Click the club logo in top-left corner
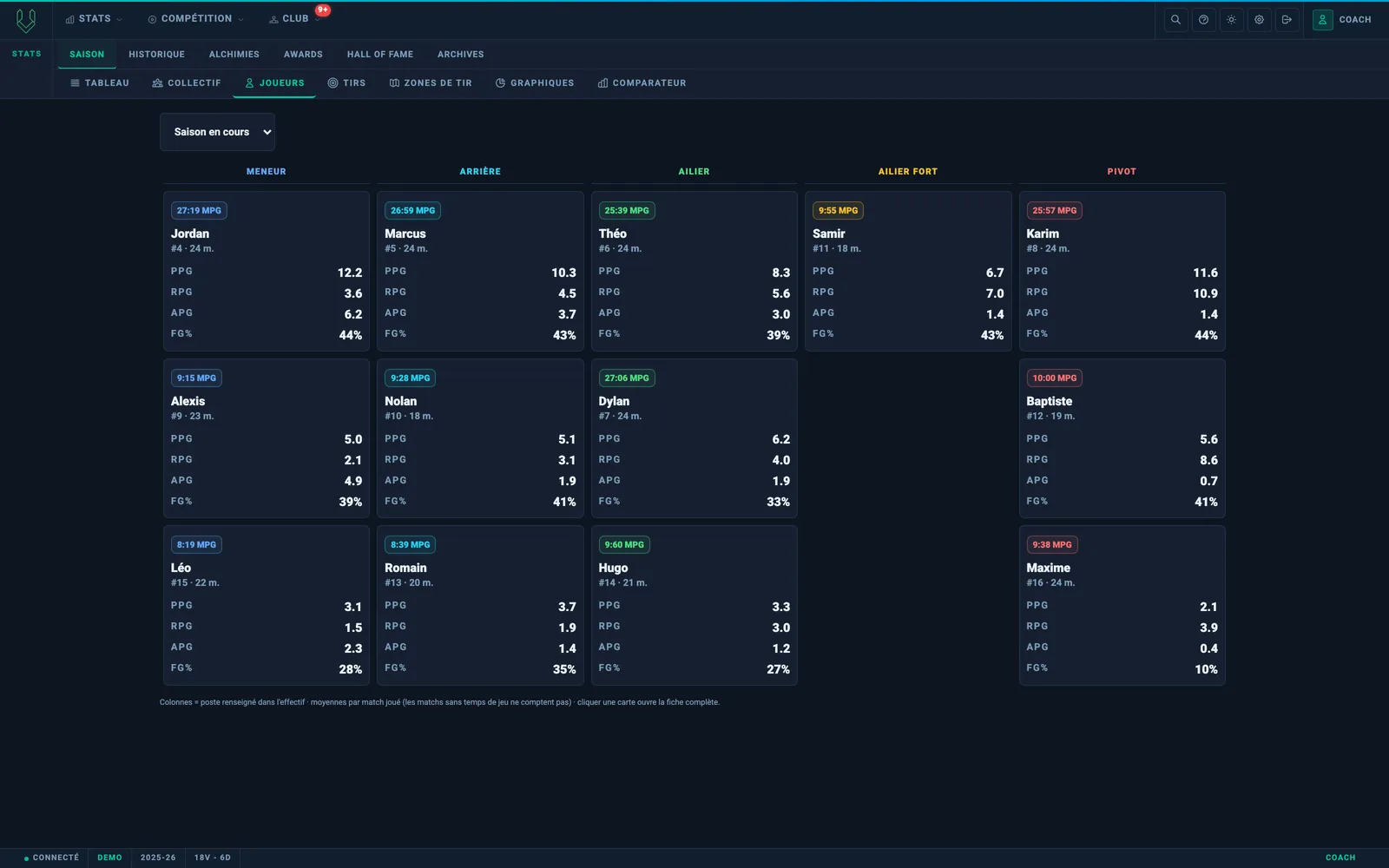This screenshot has width=1389, height=868. click(x=26, y=20)
